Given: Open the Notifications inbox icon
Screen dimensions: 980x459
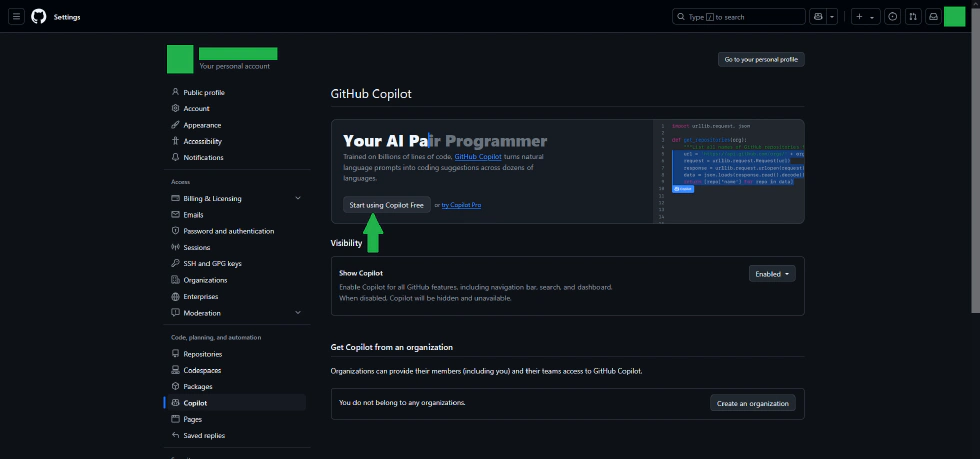Looking at the screenshot, I should click(932, 17).
